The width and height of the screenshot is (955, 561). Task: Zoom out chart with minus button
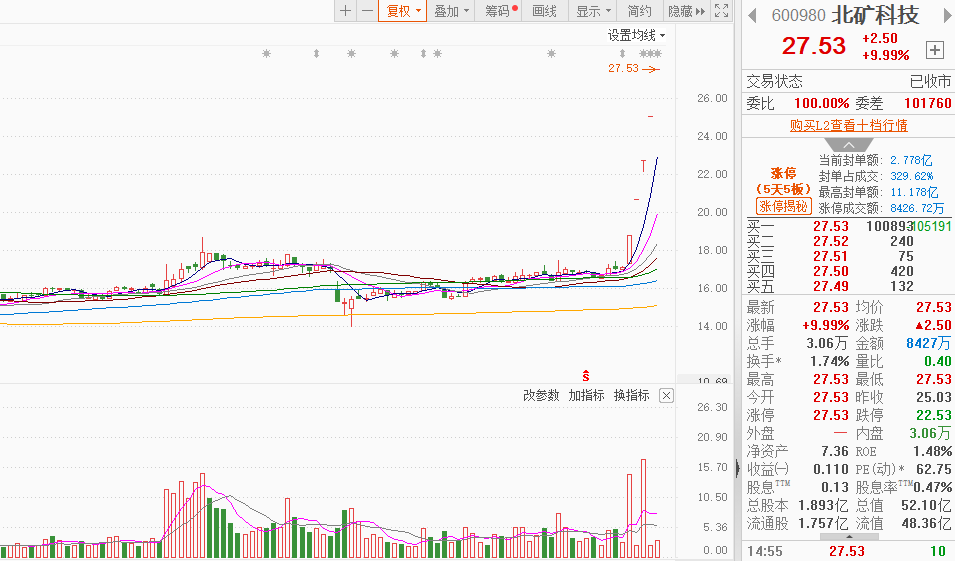click(367, 10)
